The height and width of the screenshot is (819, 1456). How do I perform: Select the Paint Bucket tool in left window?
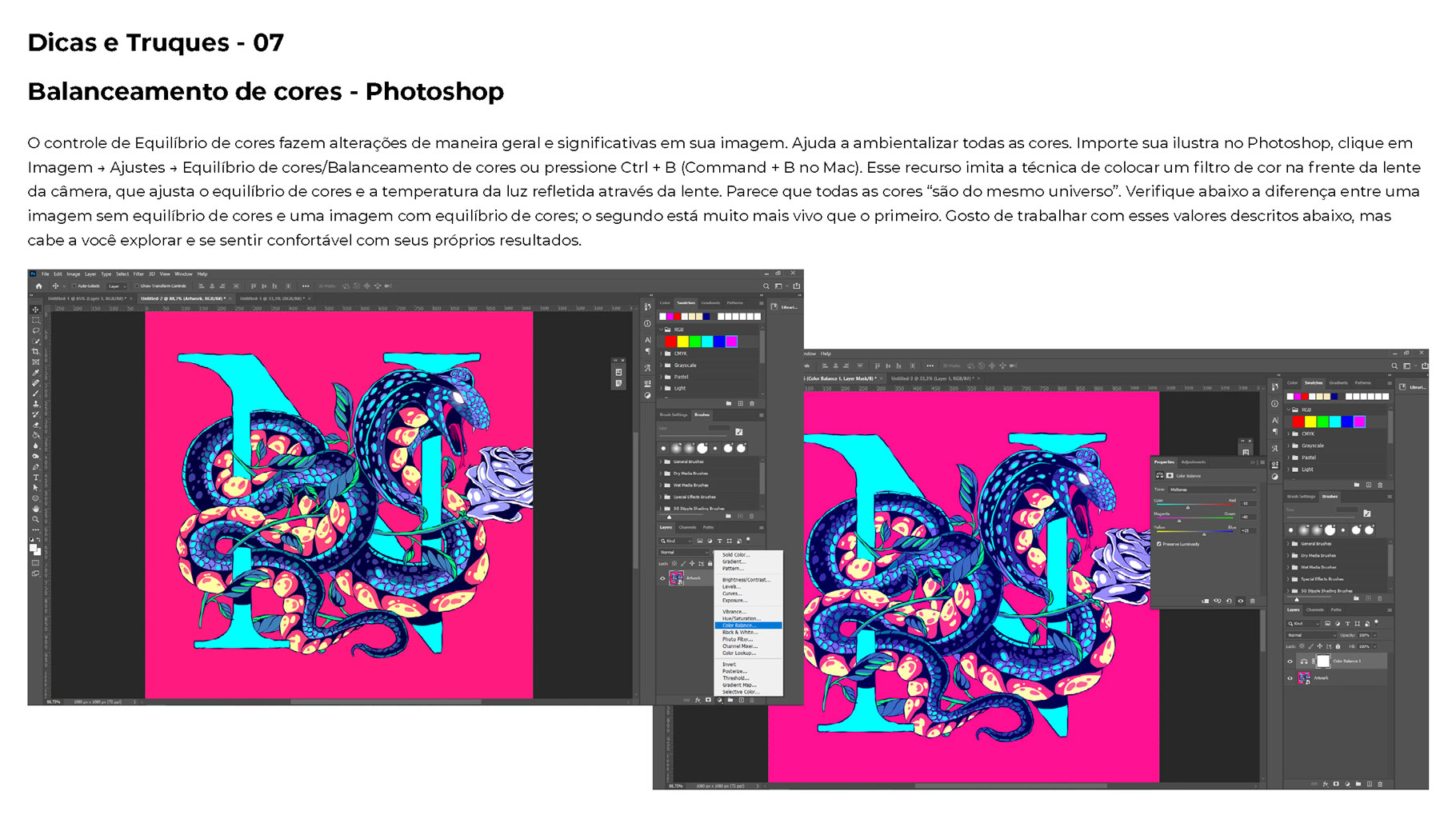click(35, 434)
